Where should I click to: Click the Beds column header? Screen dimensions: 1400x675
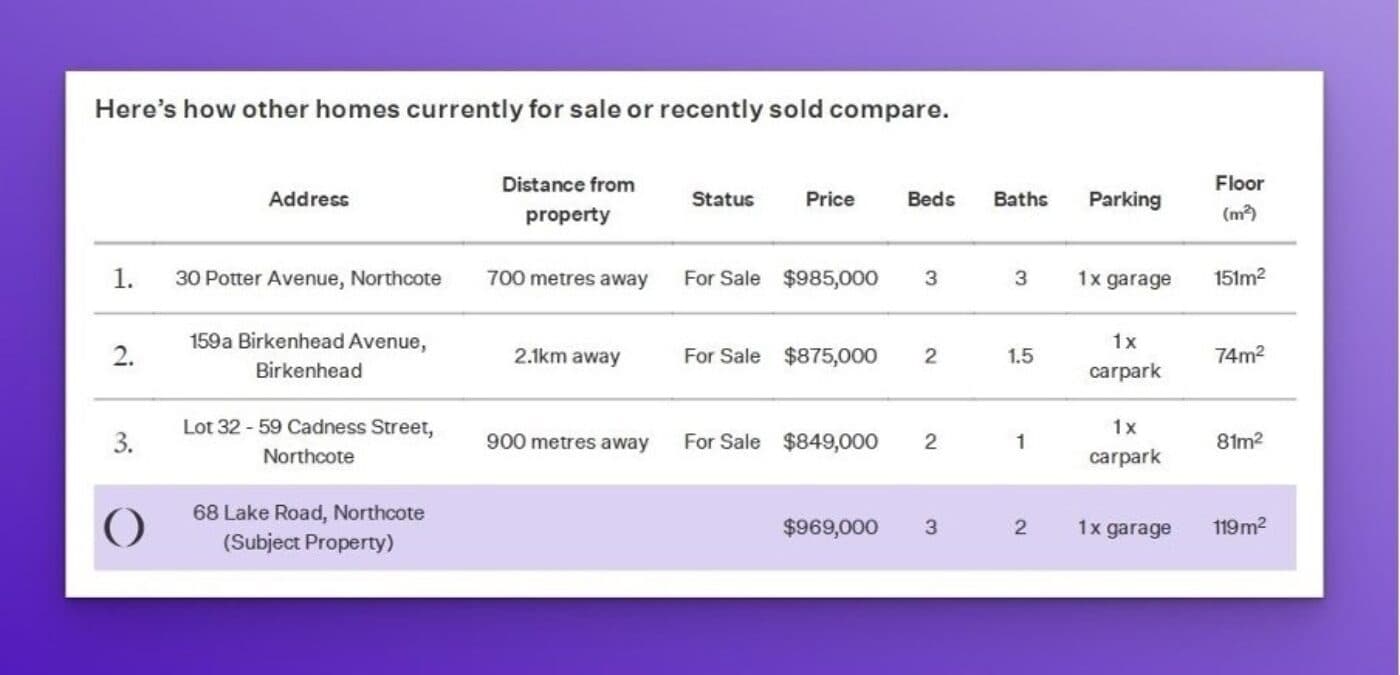(x=931, y=199)
